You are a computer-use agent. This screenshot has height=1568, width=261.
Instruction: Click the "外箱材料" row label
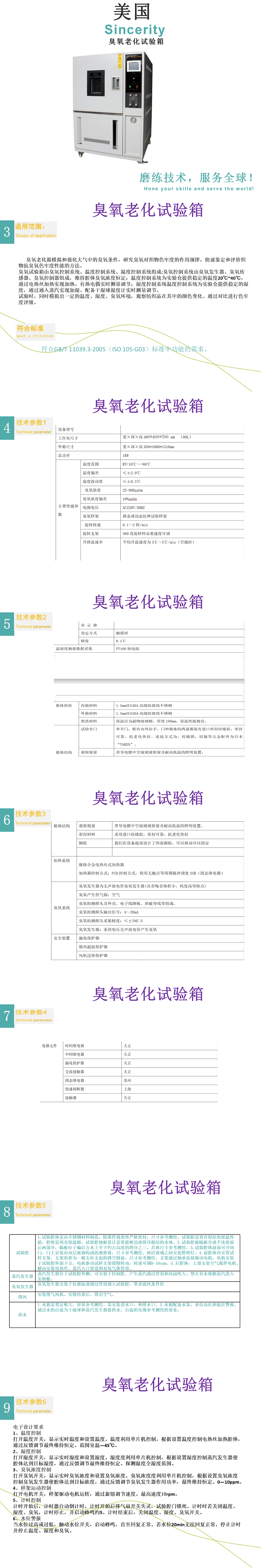89,713
